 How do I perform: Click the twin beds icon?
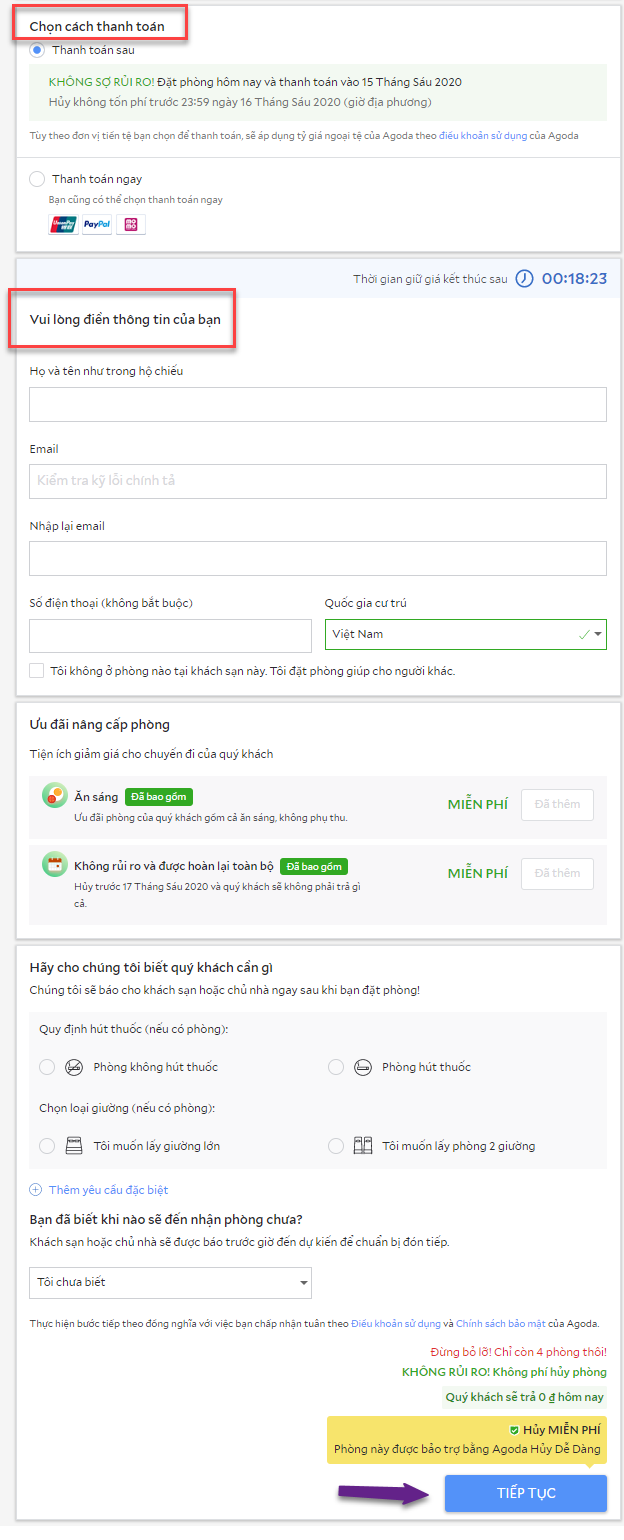pyautogui.click(x=363, y=1146)
